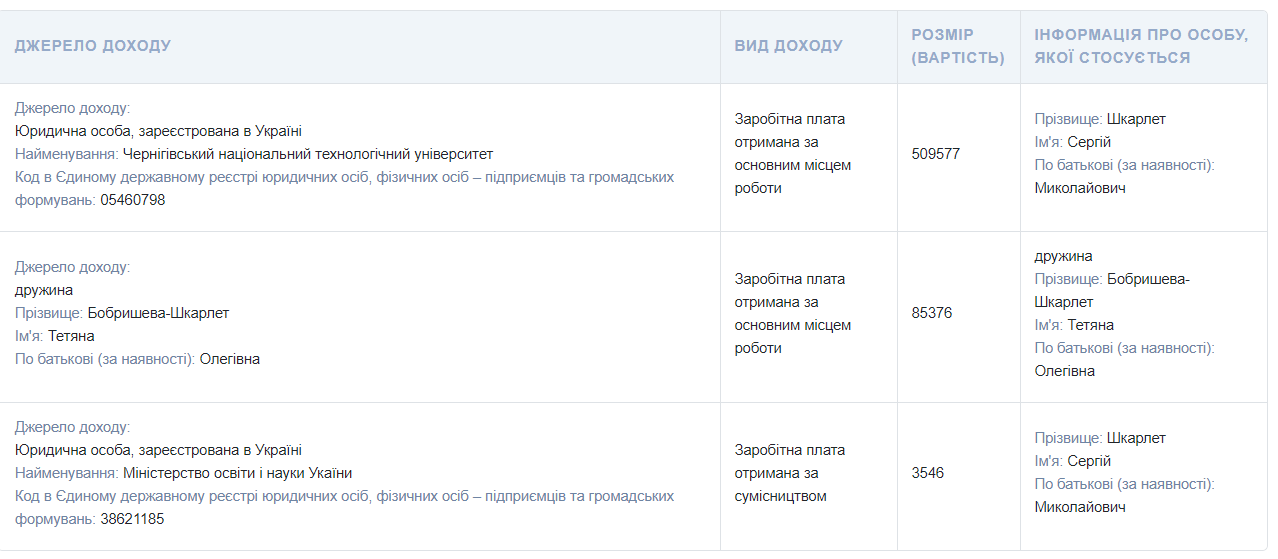Click the "Джерело доходу" column header
The height and width of the screenshot is (559, 1278).
coord(92,46)
